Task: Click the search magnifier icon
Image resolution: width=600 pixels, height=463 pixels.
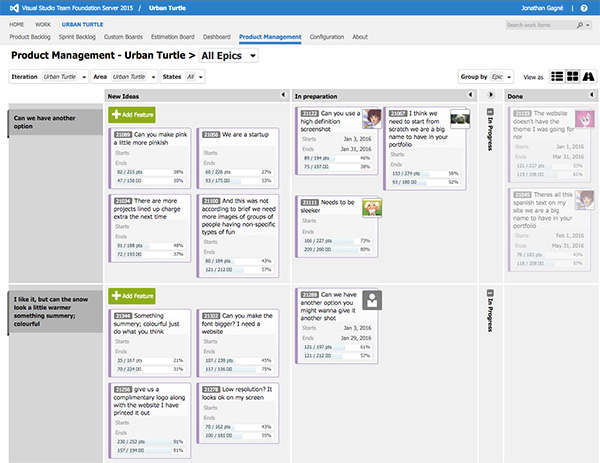Action: [x=580, y=25]
